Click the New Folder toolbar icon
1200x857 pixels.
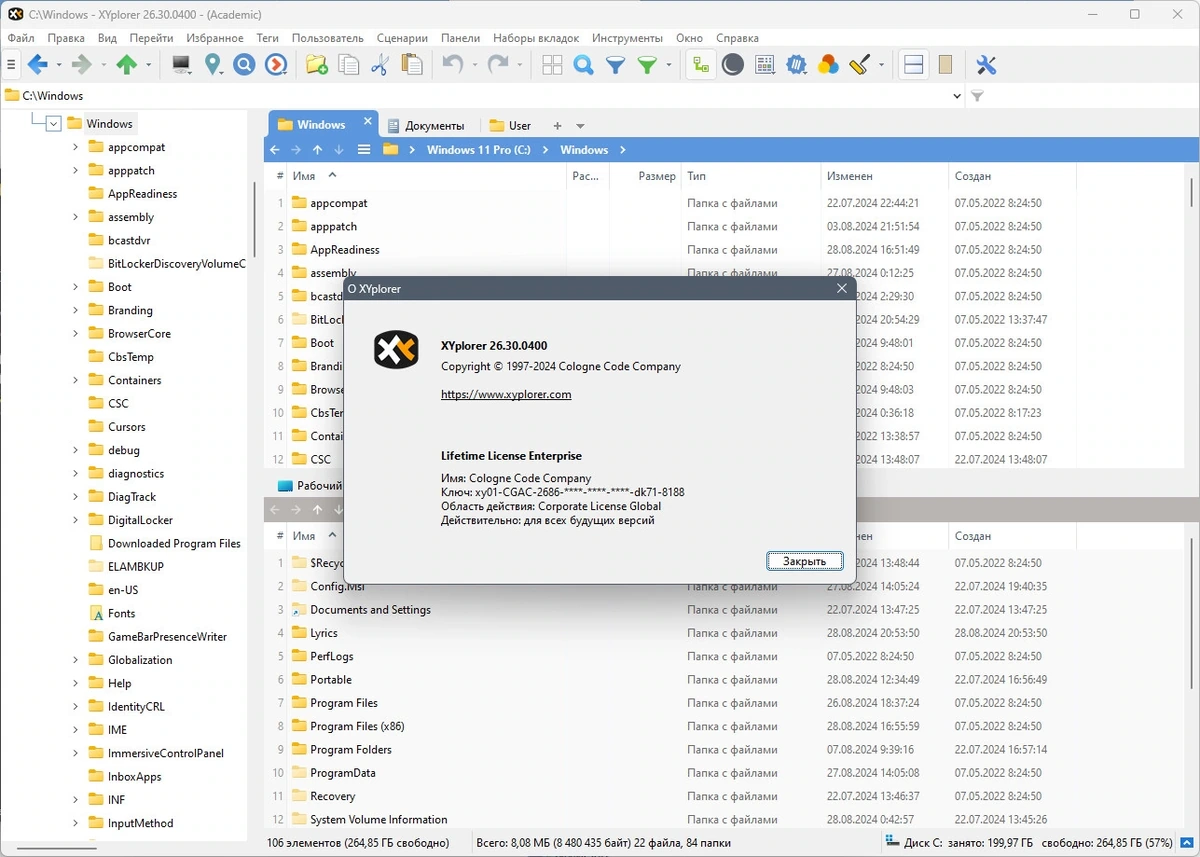(317, 65)
